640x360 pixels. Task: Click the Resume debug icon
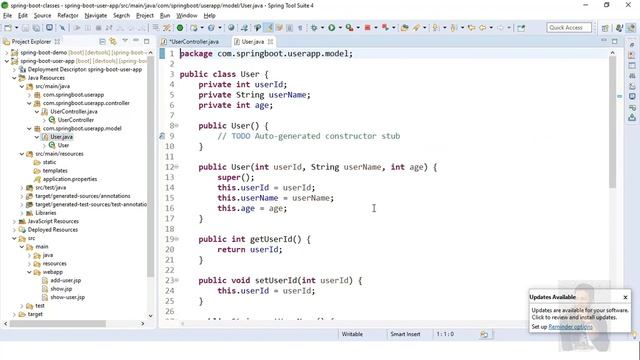77,28
